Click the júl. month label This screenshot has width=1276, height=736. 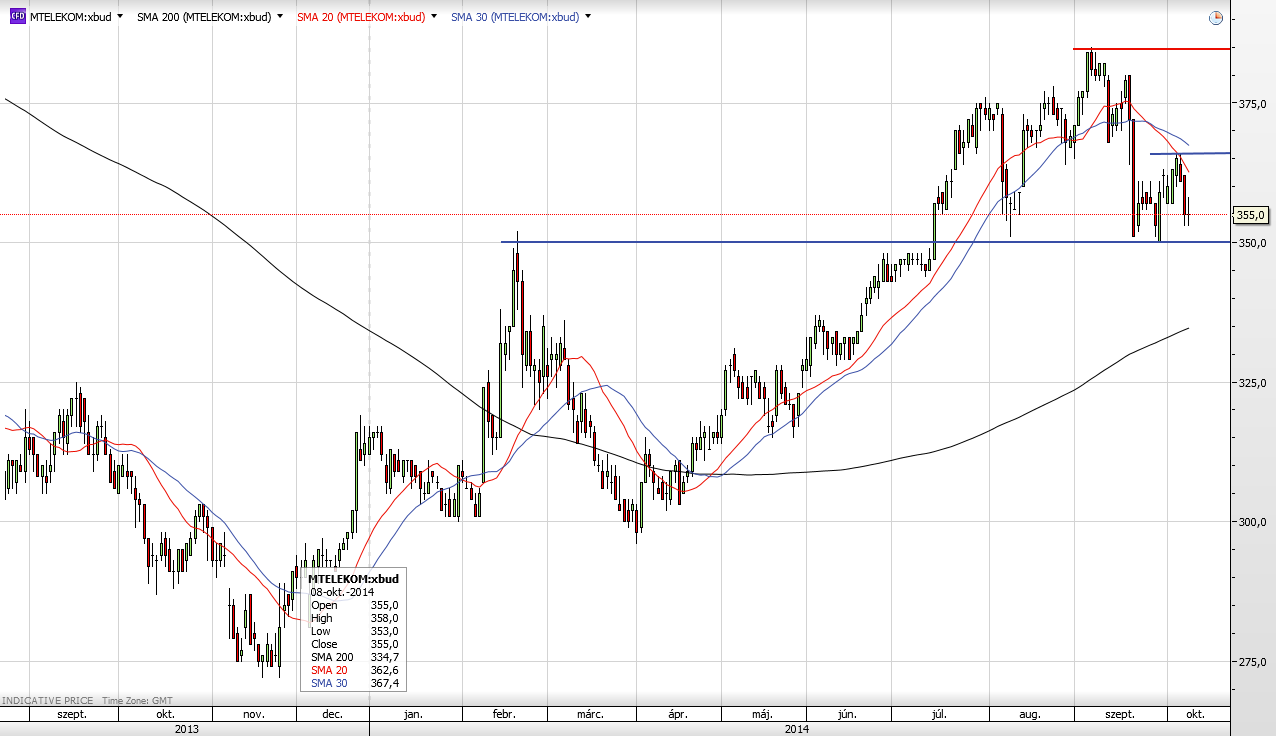click(x=939, y=715)
